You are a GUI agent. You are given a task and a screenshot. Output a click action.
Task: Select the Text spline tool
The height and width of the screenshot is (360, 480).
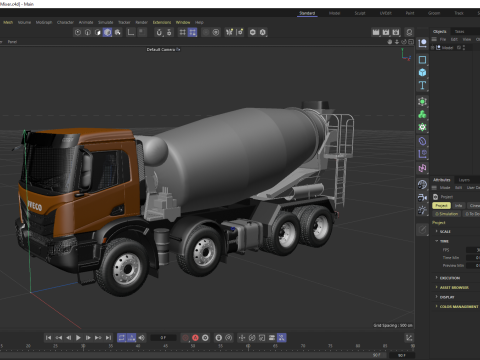[x=422, y=85]
